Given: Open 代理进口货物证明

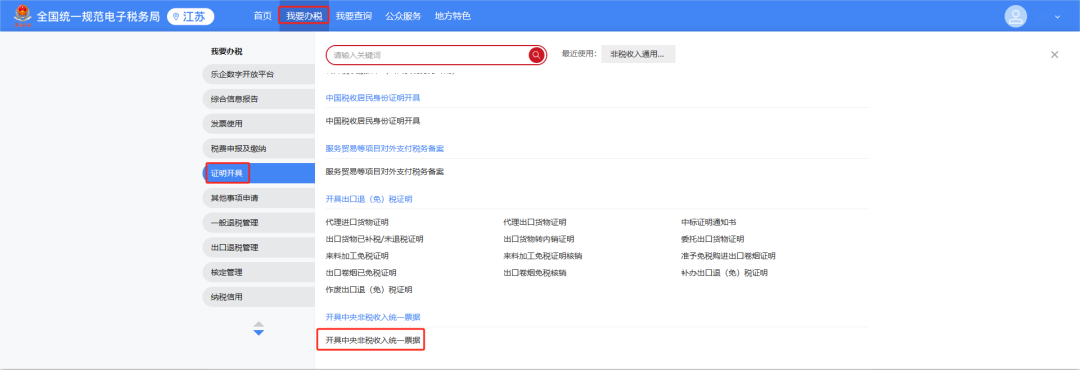Looking at the screenshot, I should (357, 223).
